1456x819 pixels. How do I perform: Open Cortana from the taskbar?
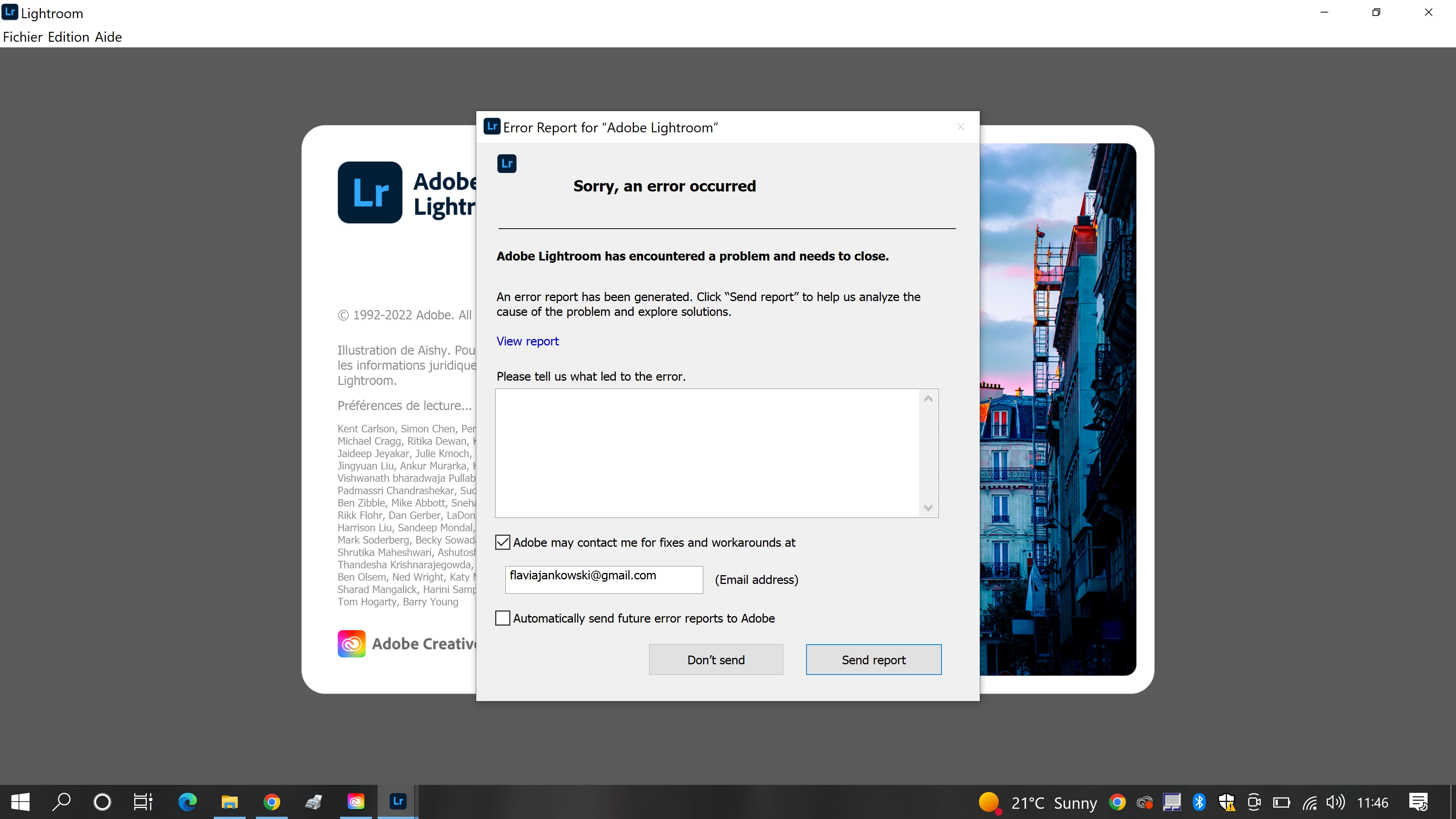click(102, 802)
